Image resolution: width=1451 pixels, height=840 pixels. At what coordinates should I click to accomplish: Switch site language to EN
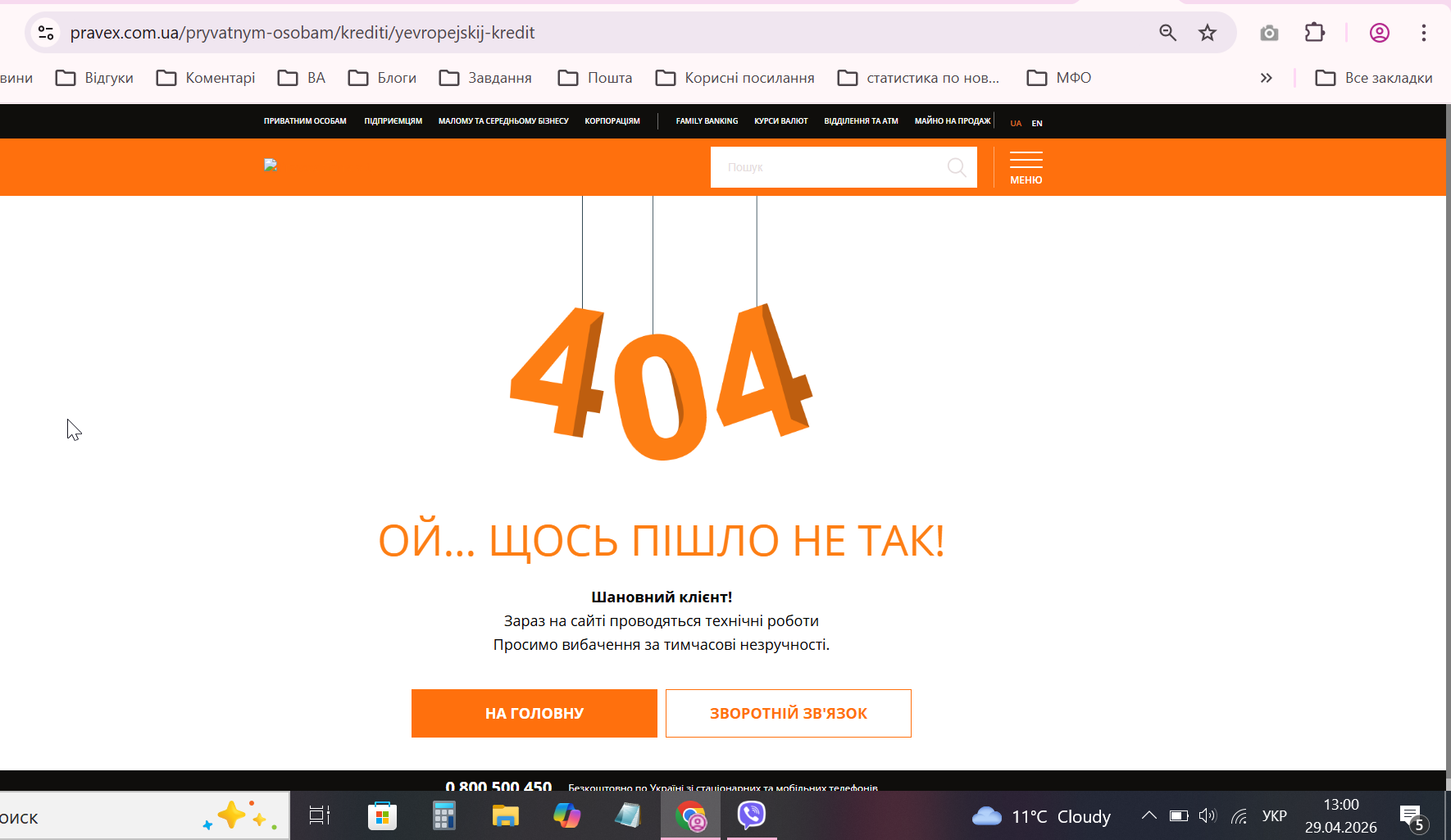pyautogui.click(x=1037, y=124)
